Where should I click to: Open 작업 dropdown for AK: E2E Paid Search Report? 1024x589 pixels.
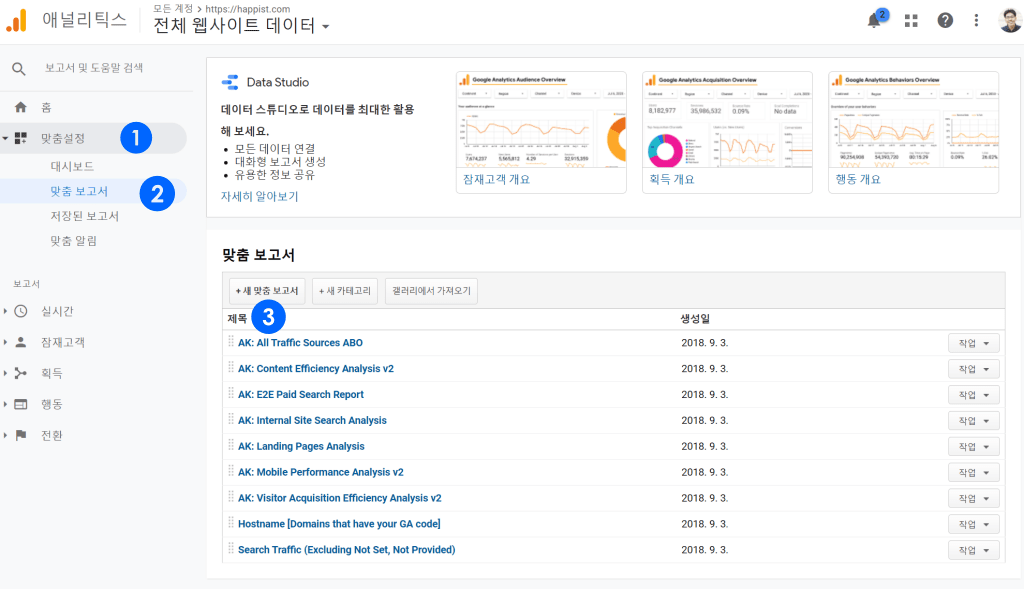972,394
